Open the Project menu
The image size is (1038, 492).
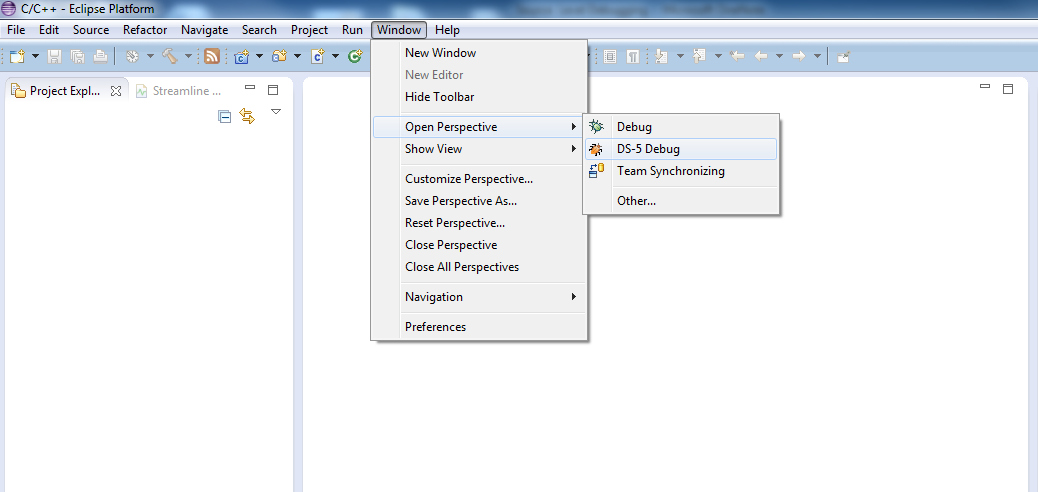(309, 30)
